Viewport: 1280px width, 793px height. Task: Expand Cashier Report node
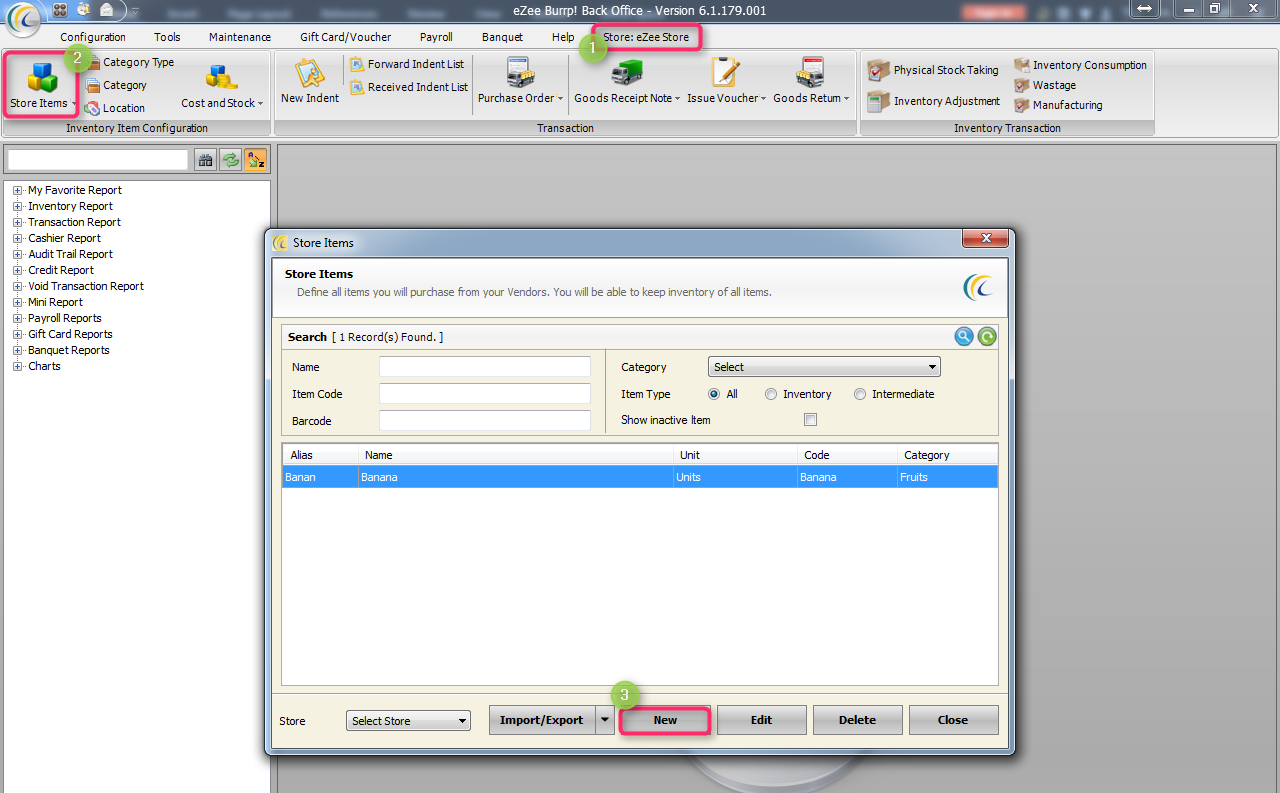(x=18, y=238)
